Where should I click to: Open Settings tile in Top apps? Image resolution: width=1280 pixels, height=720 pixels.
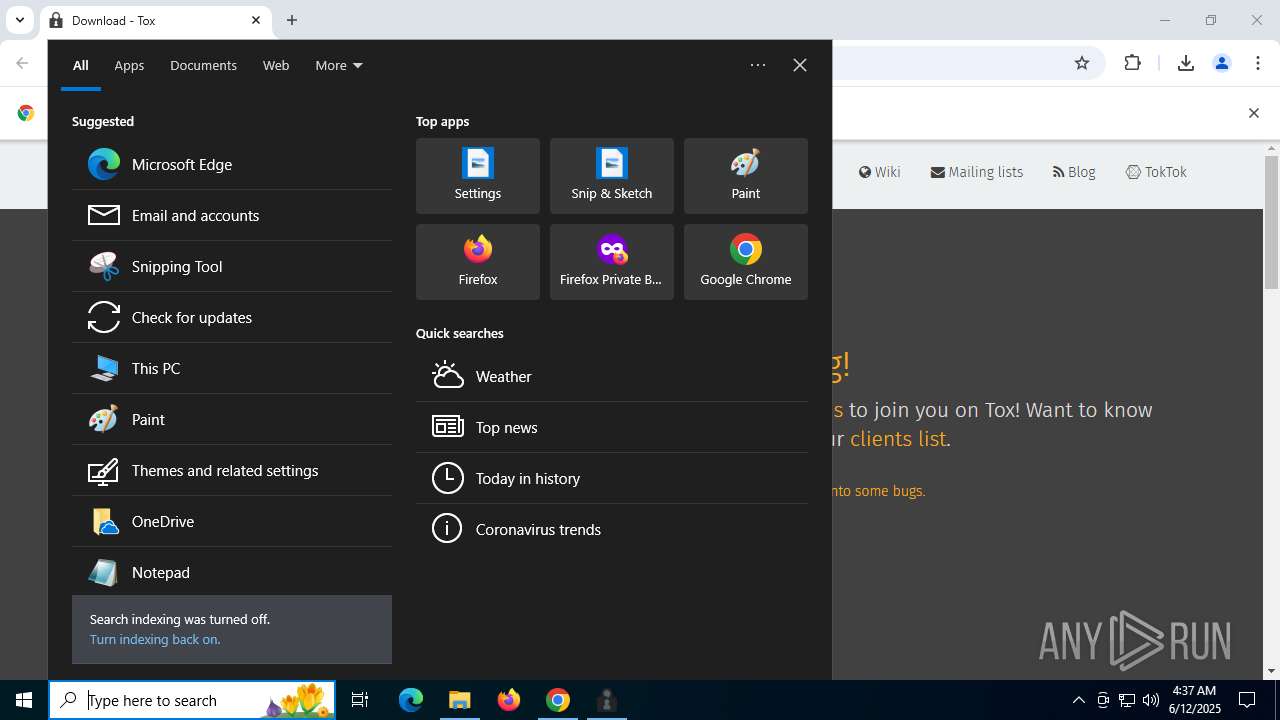point(478,176)
